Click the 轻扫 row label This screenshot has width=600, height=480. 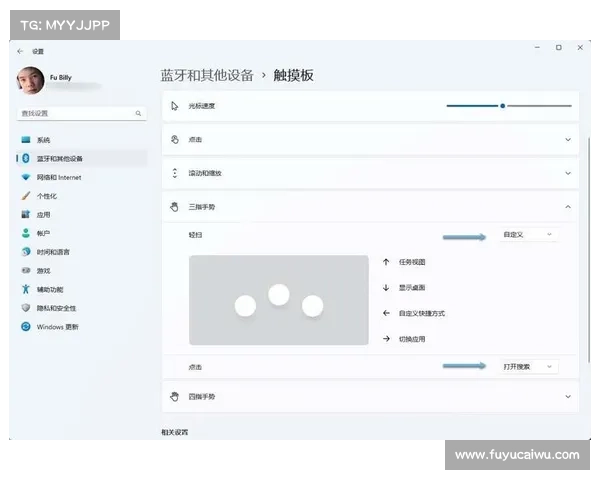195,235
